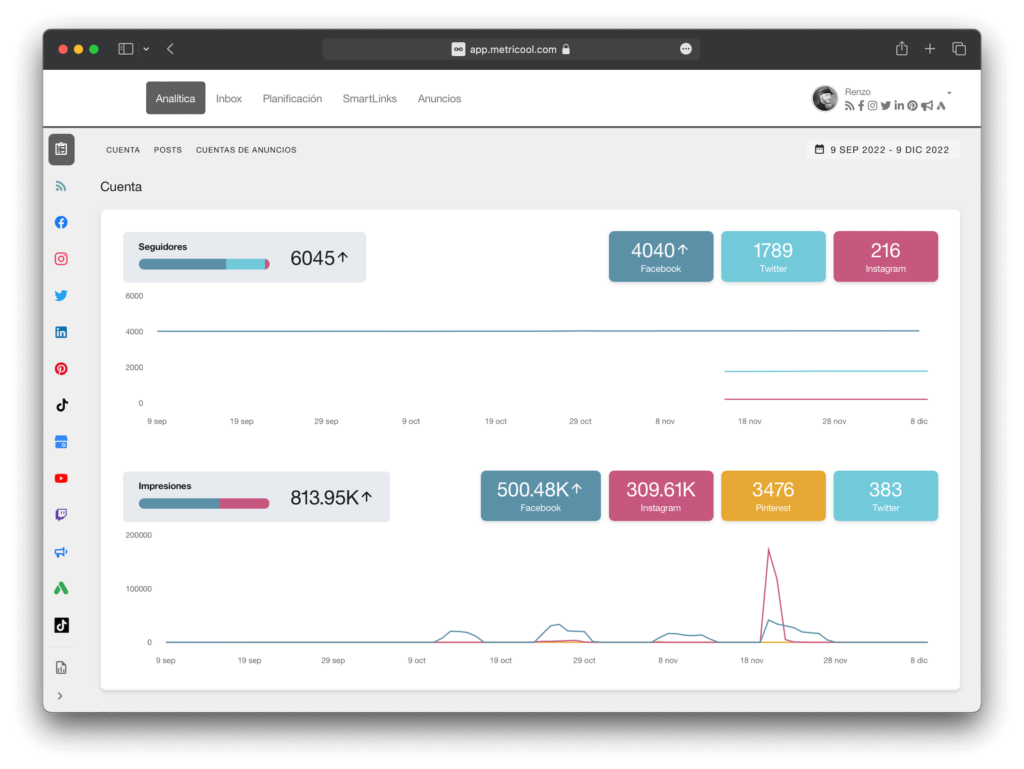
Task: Click the Facebook 4040 followers card
Action: click(x=661, y=256)
